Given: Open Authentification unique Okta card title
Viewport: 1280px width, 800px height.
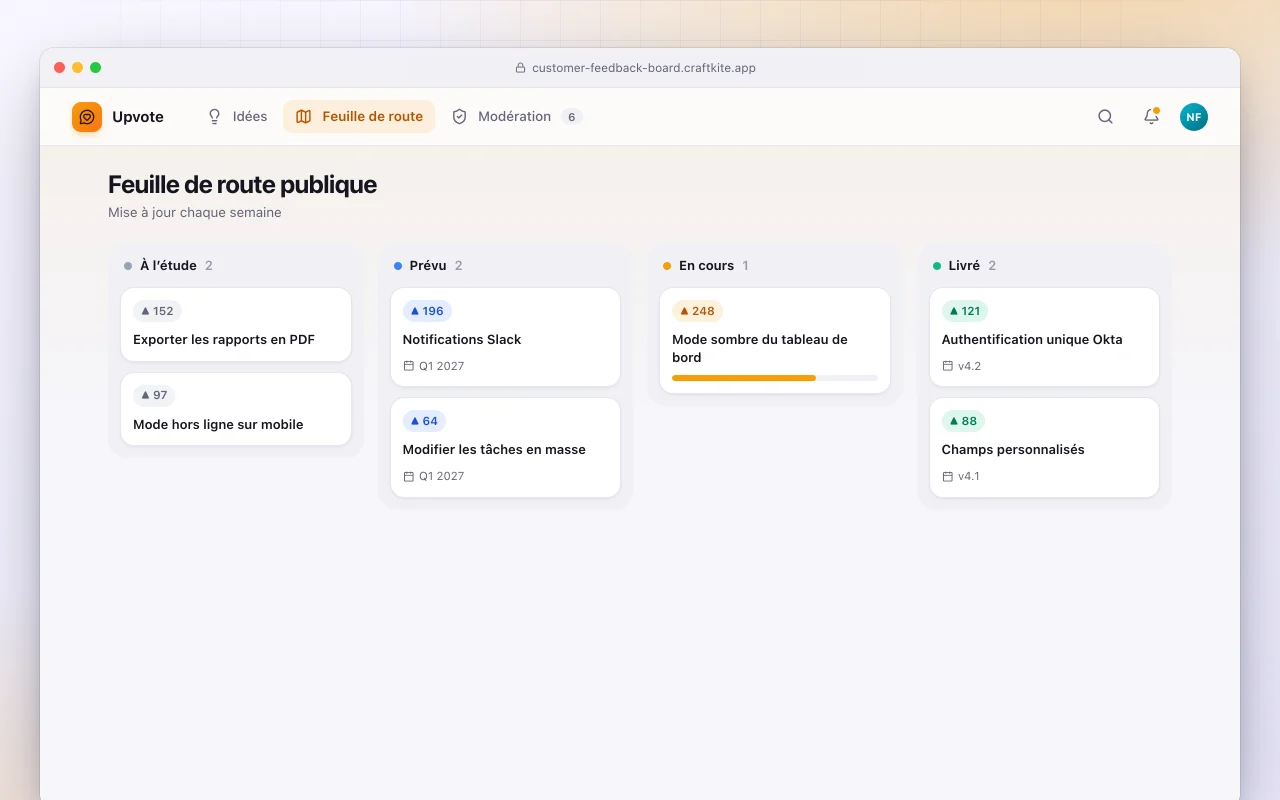Looking at the screenshot, I should coord(1032,340).
